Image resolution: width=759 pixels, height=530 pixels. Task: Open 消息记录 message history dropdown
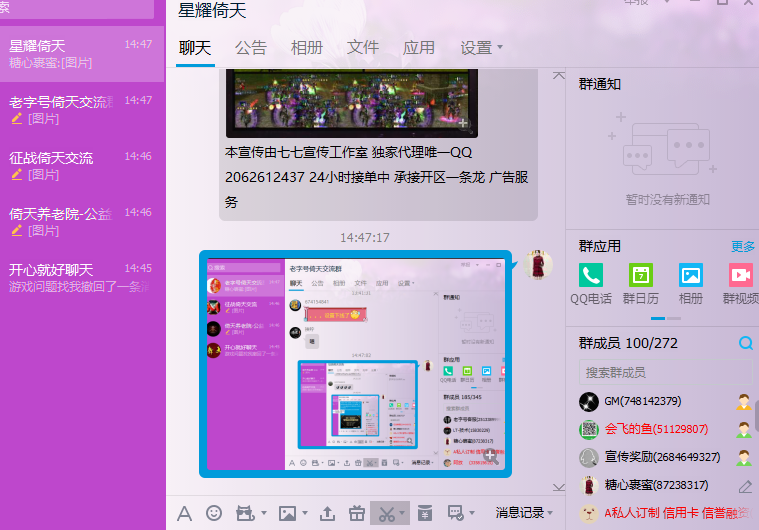click(x=524, y=513)
